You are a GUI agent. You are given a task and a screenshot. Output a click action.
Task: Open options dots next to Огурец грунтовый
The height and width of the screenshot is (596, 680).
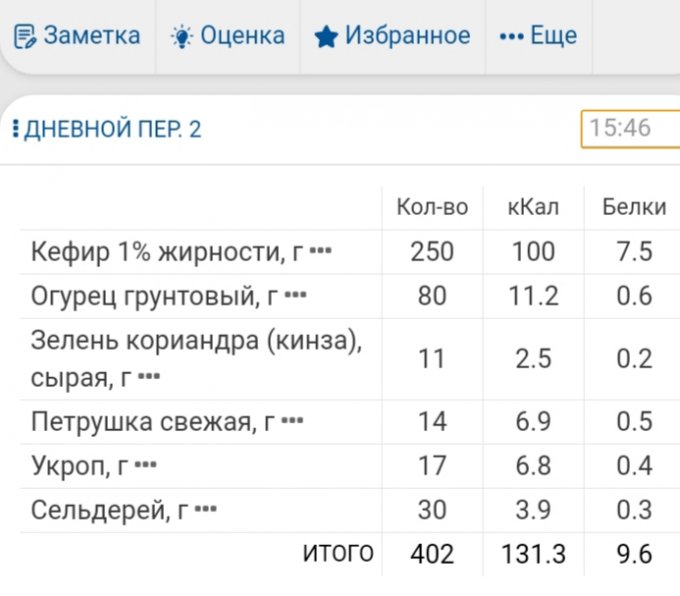[x=295, y=296]
